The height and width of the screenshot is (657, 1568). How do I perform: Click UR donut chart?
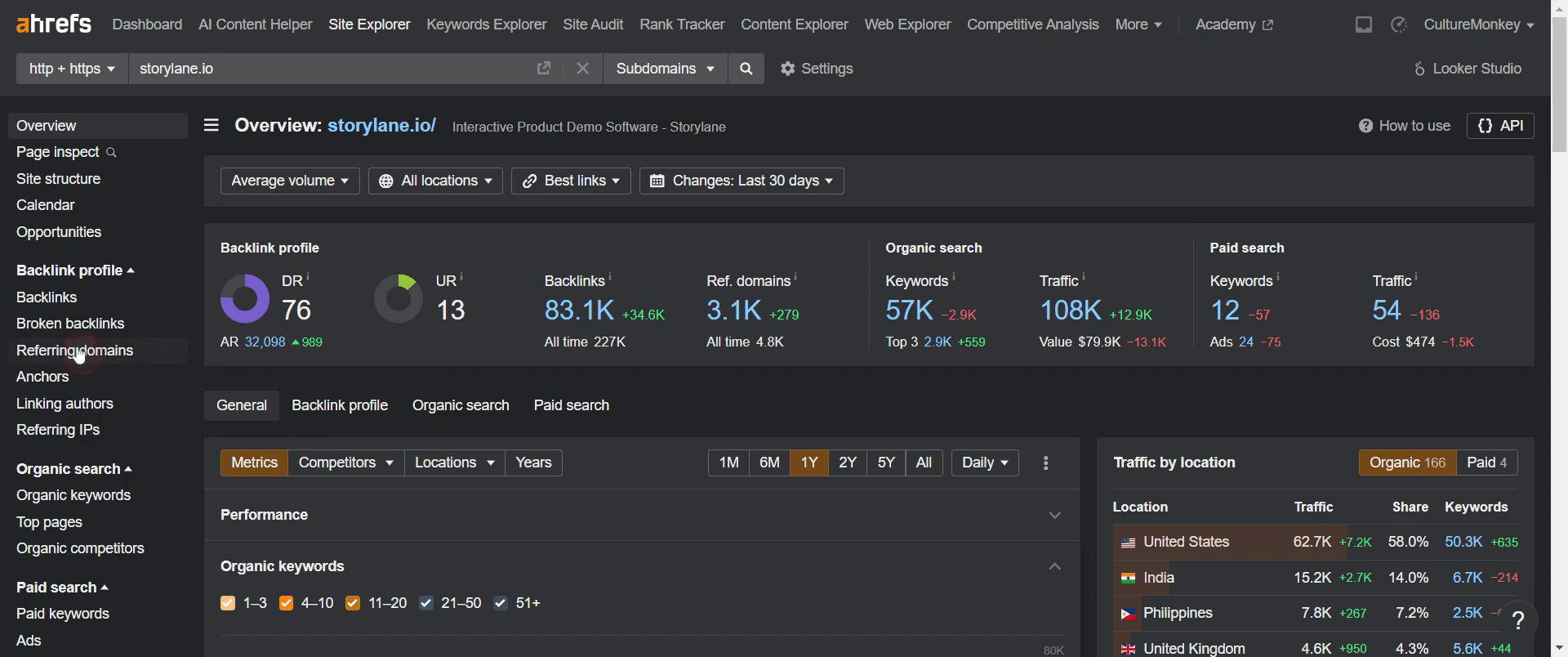coord(399,298)
